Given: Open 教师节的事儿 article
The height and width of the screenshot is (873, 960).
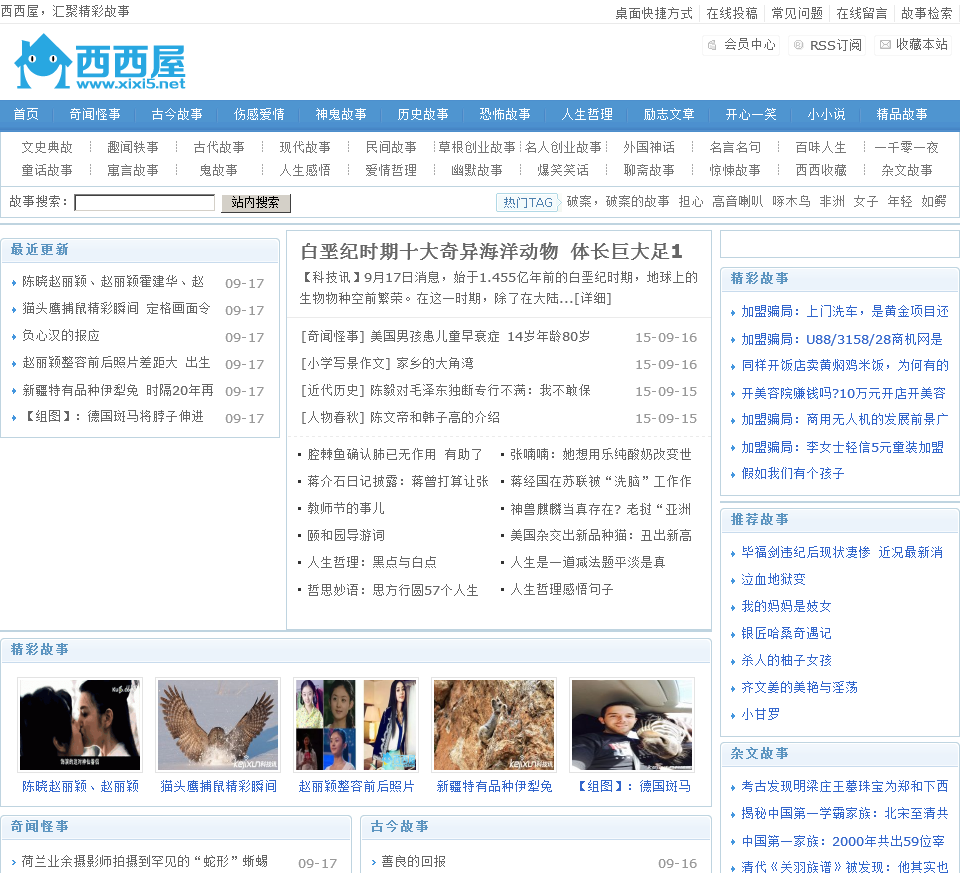Looking at the screenshot, I should tap(346, 508).
